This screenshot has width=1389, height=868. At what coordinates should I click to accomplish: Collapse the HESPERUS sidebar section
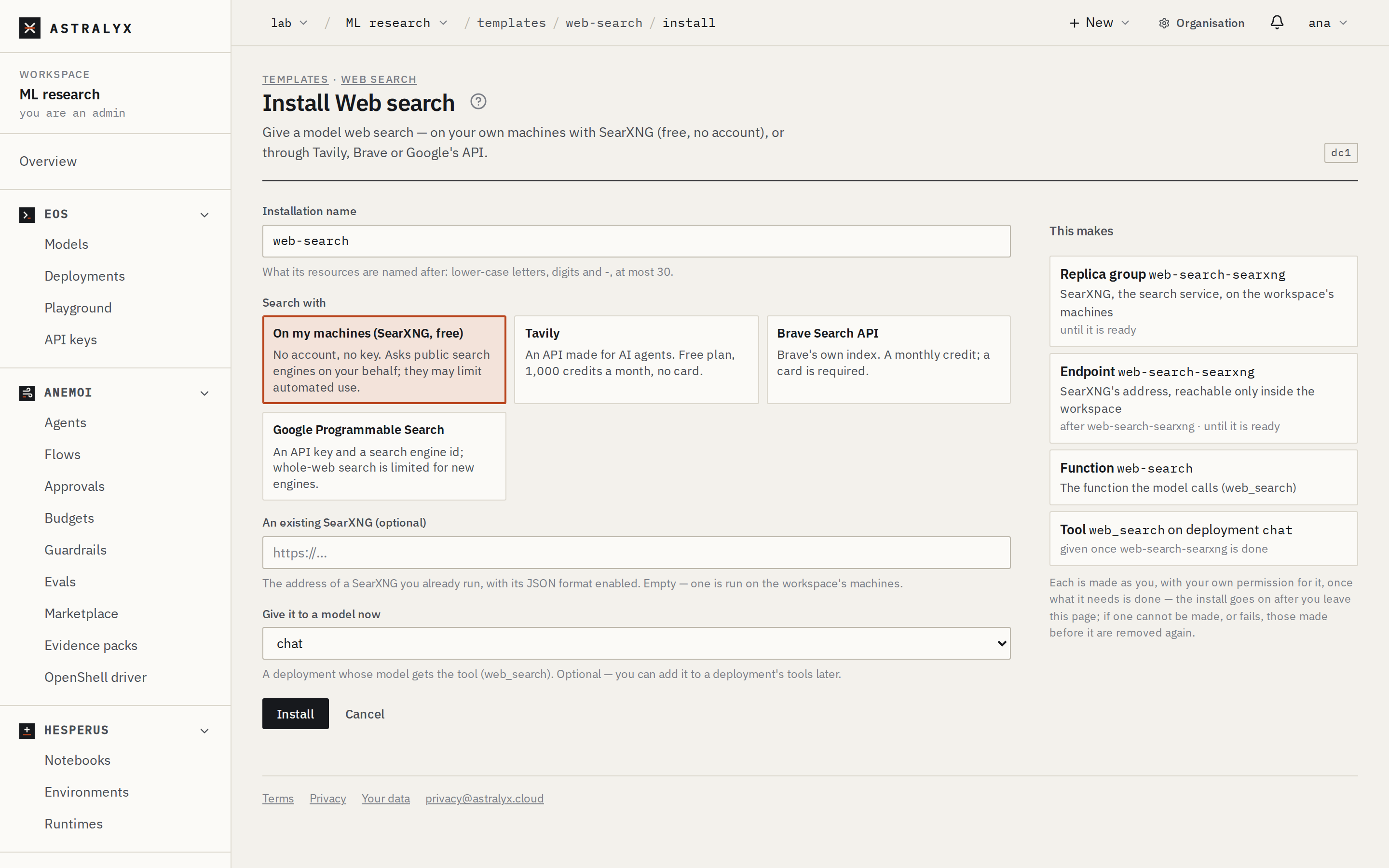[204, 731]
